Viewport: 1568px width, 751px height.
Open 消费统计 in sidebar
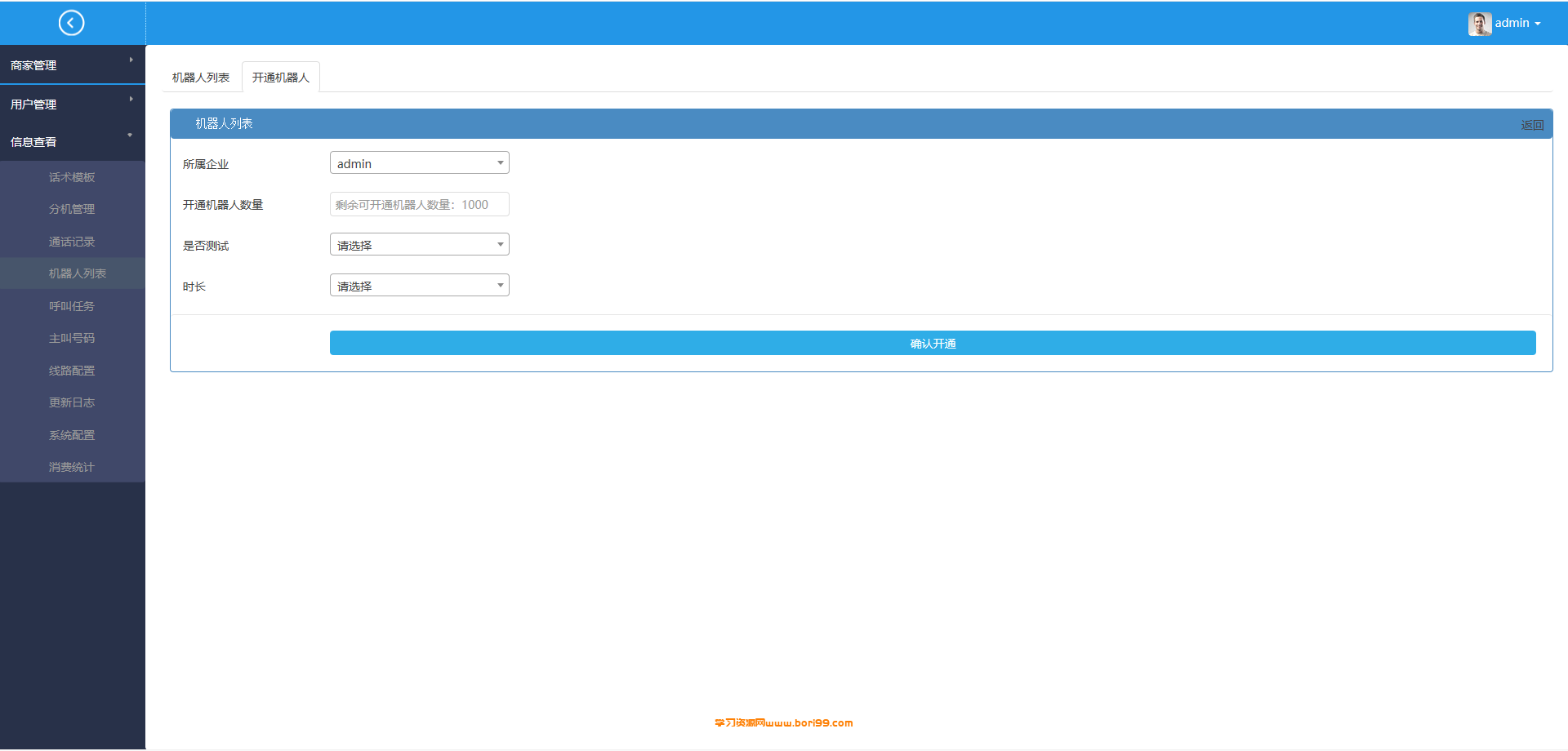72,467
